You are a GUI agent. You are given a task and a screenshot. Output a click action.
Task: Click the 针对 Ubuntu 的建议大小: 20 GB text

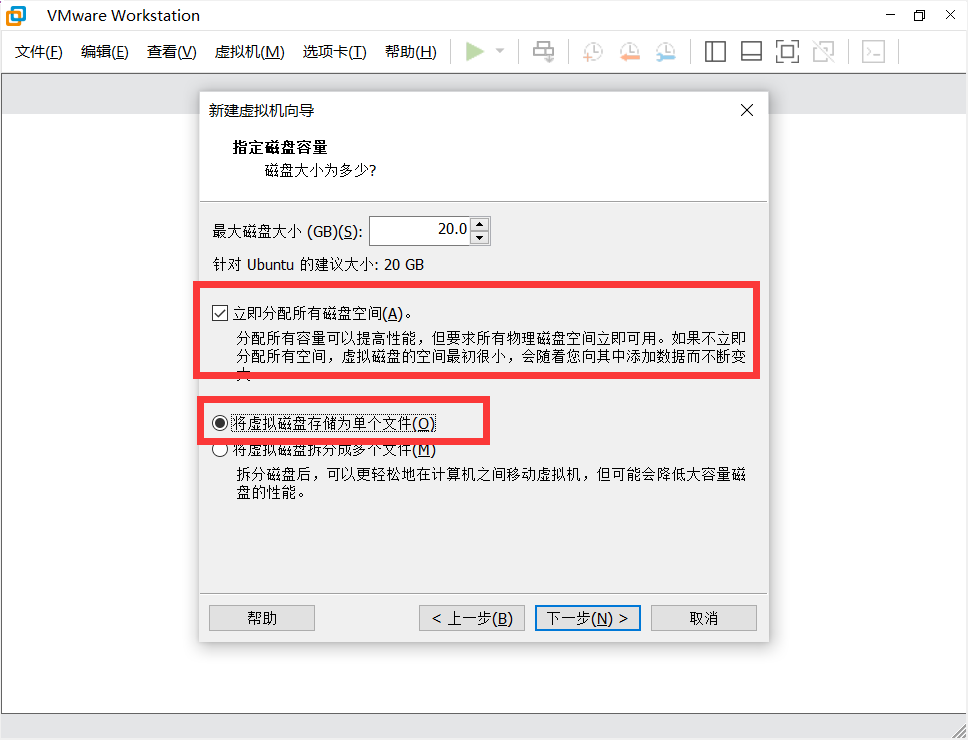pos(318,265)
